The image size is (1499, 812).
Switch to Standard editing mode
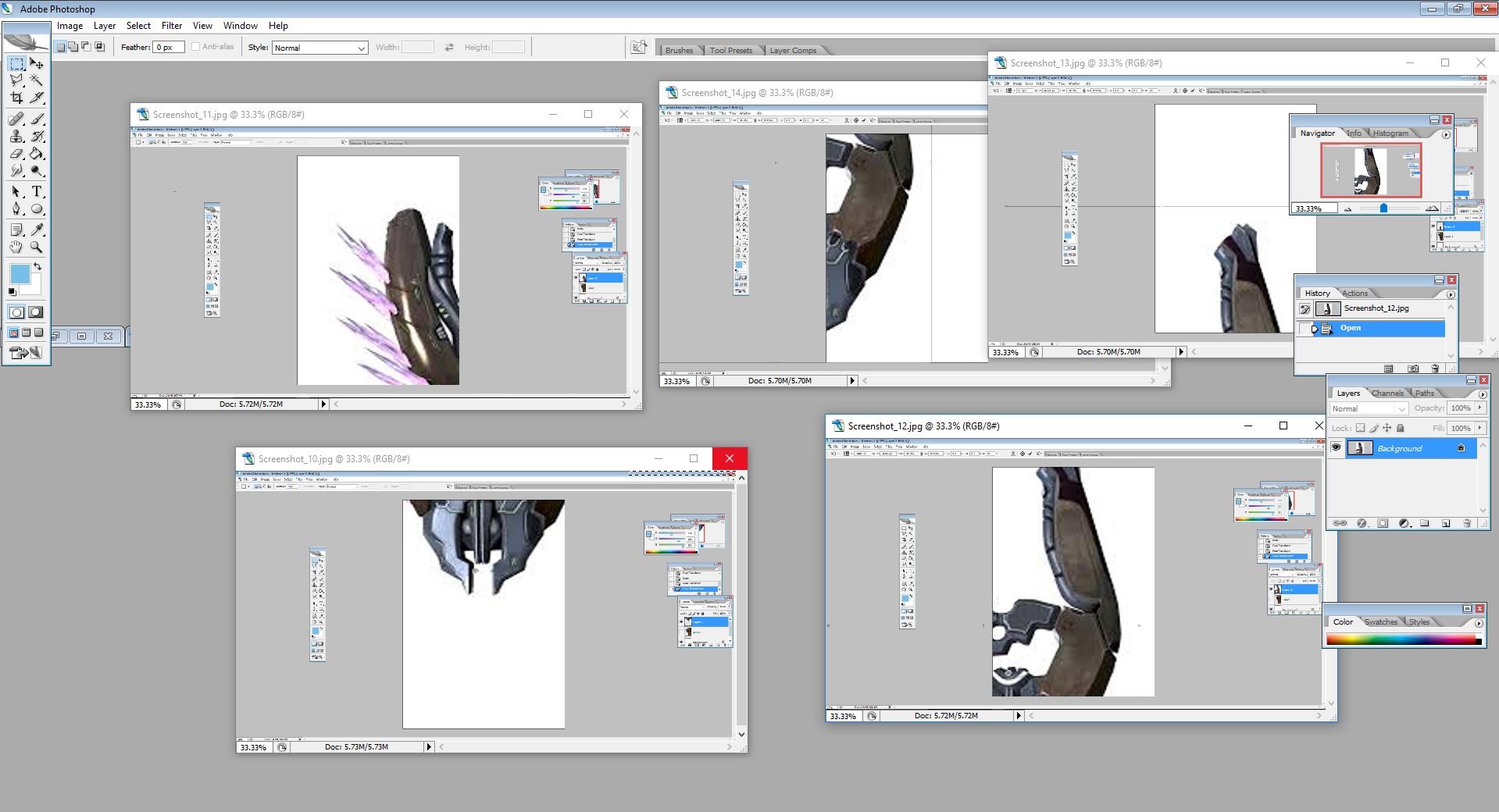(16, 312)
